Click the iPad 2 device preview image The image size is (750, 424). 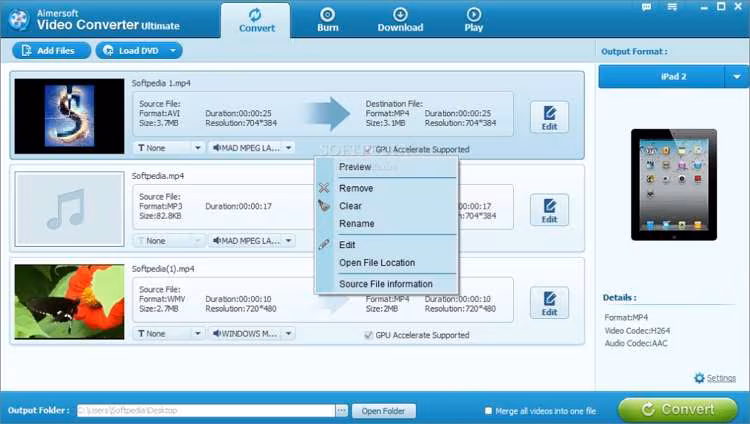click(673, 185)
